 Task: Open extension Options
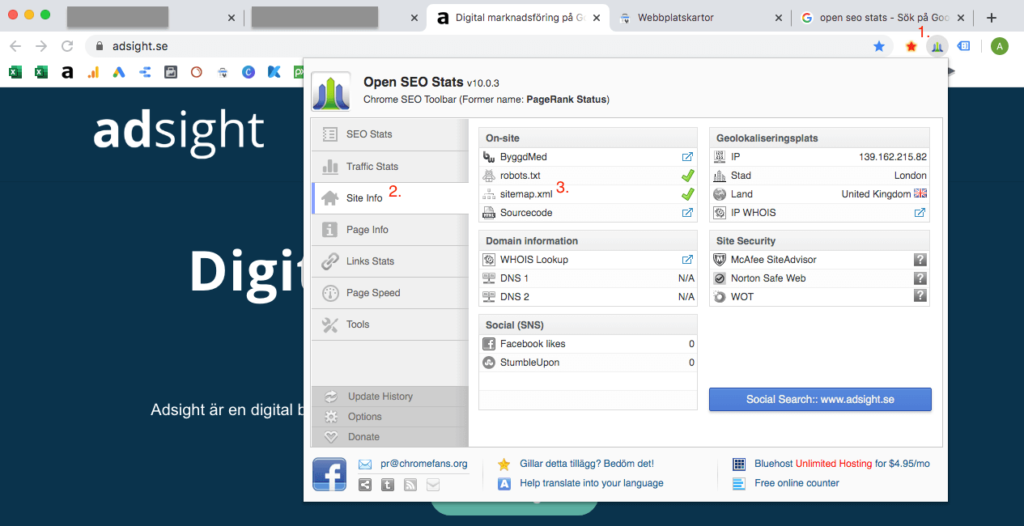pos(390,416)
